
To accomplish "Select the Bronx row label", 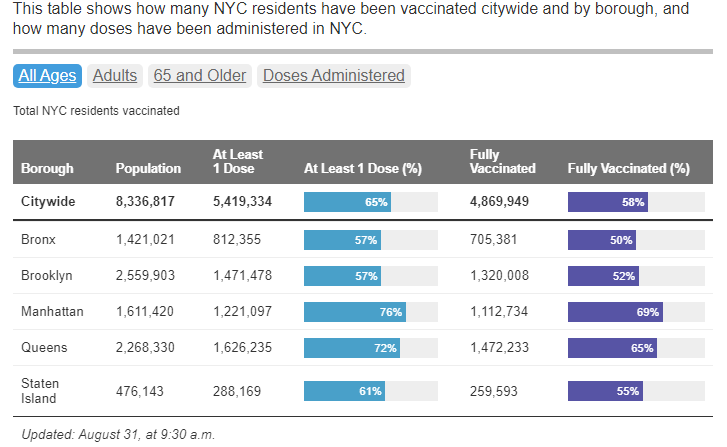I will point(38,240).
